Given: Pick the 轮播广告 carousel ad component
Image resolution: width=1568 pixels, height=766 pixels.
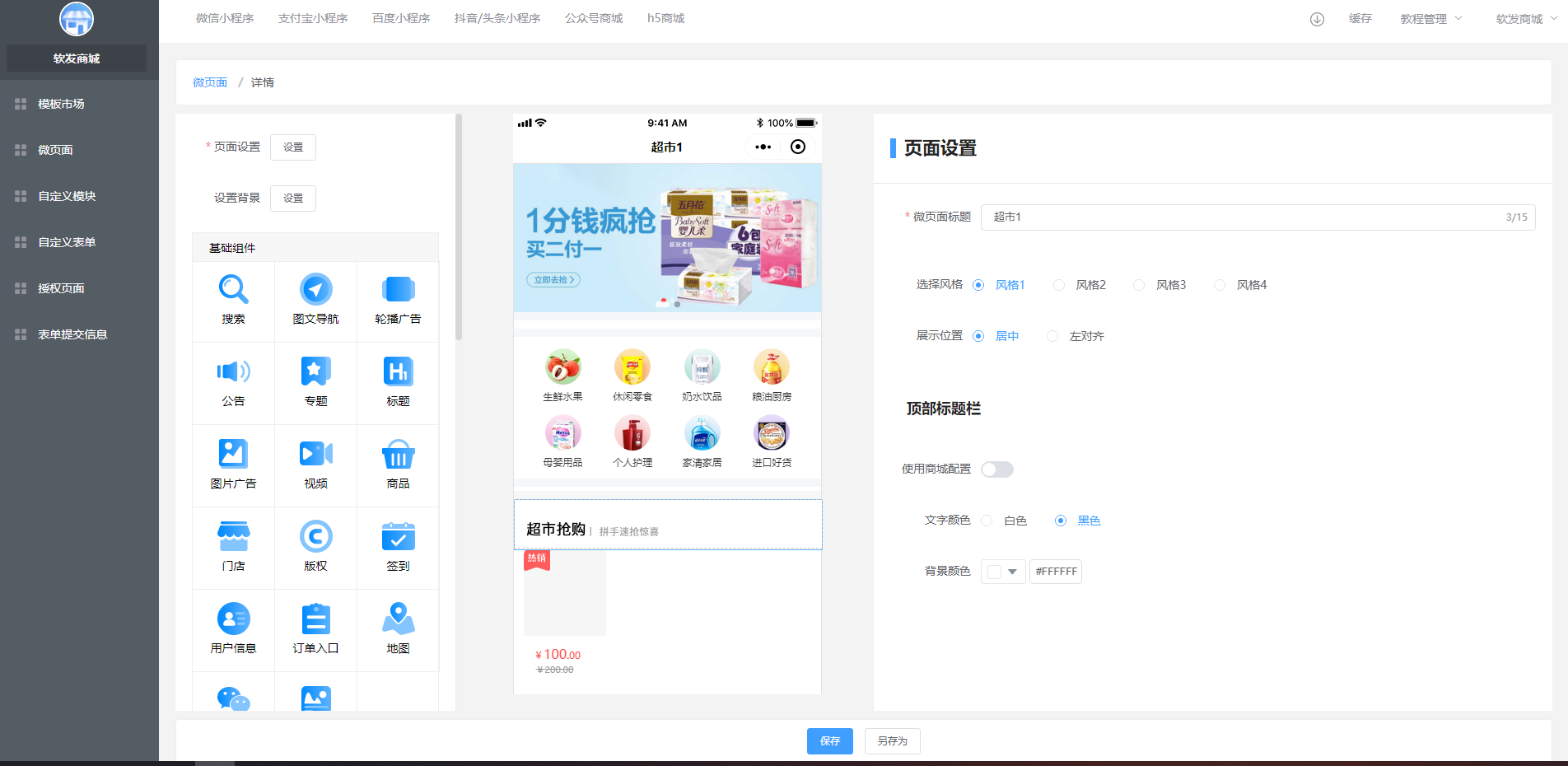Looking at the screenshot, I should pyautogui.click(x=398, y=291).
